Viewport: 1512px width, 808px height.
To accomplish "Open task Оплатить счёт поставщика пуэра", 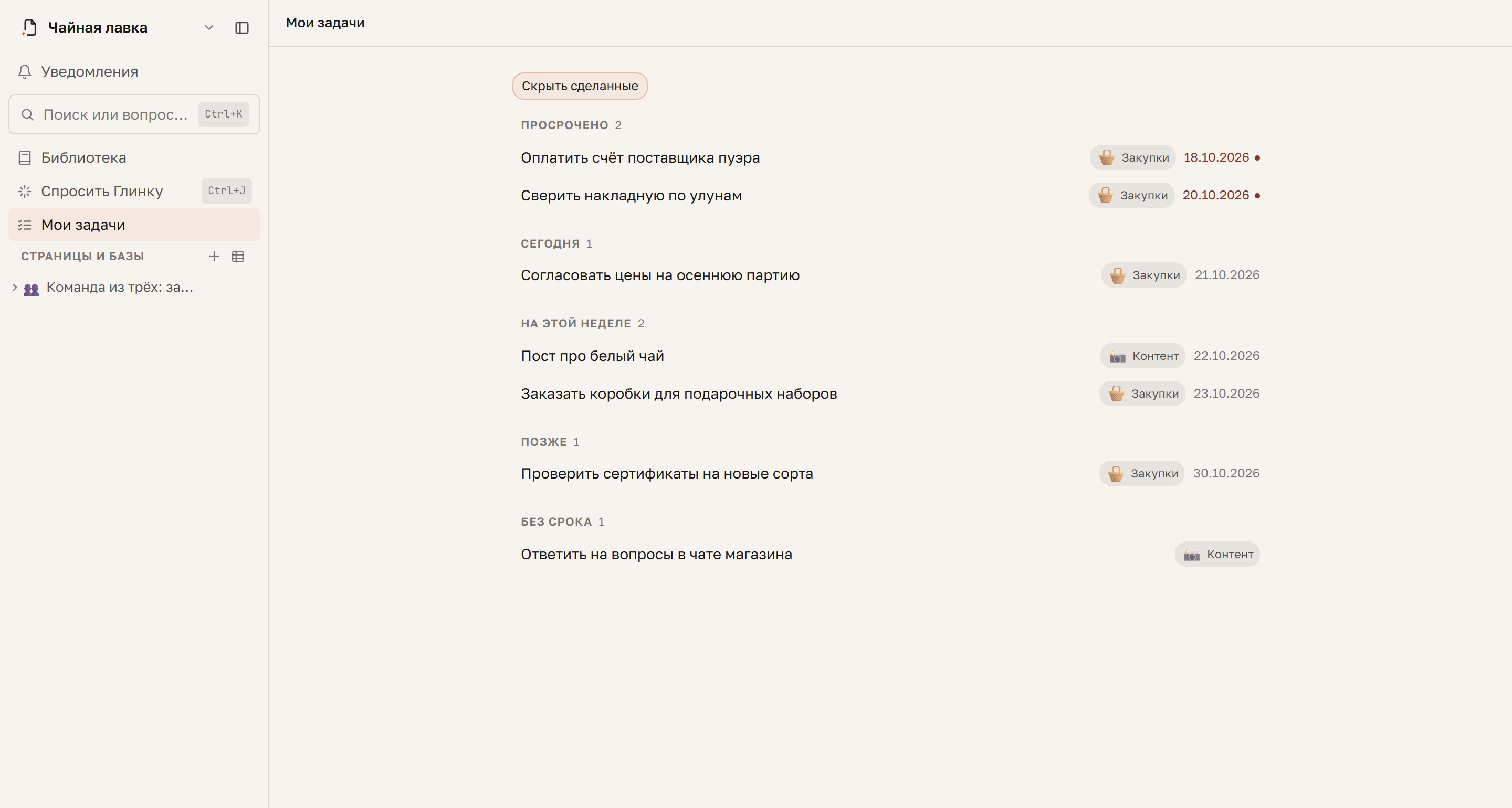I will click(640, 158).
